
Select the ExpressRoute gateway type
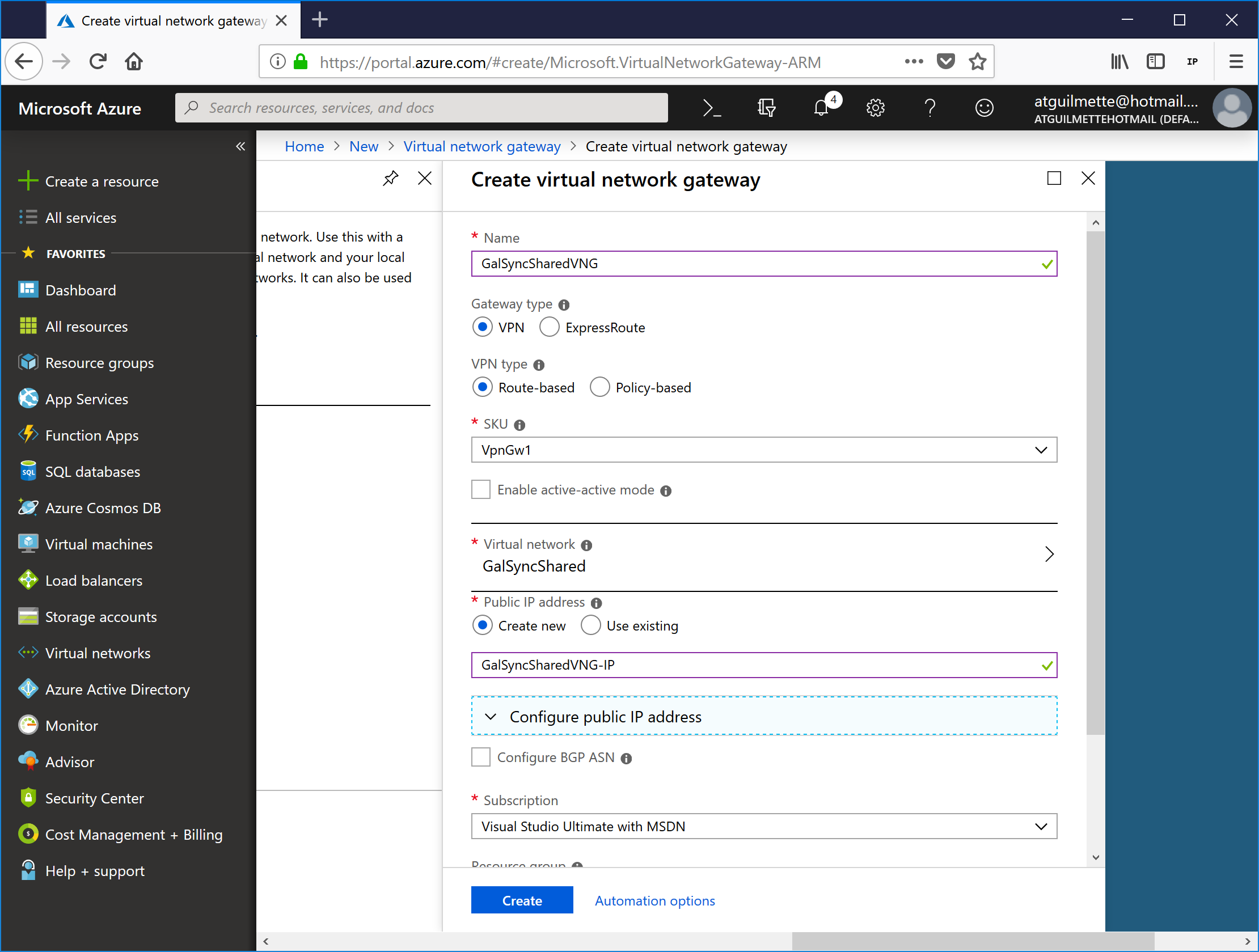549,327
